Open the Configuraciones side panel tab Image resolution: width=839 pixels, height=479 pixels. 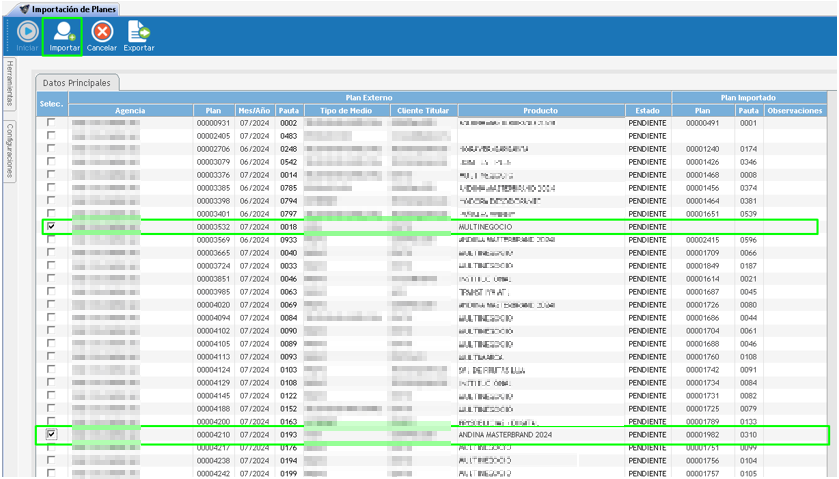pyautogui.click(x=9, y=150)
